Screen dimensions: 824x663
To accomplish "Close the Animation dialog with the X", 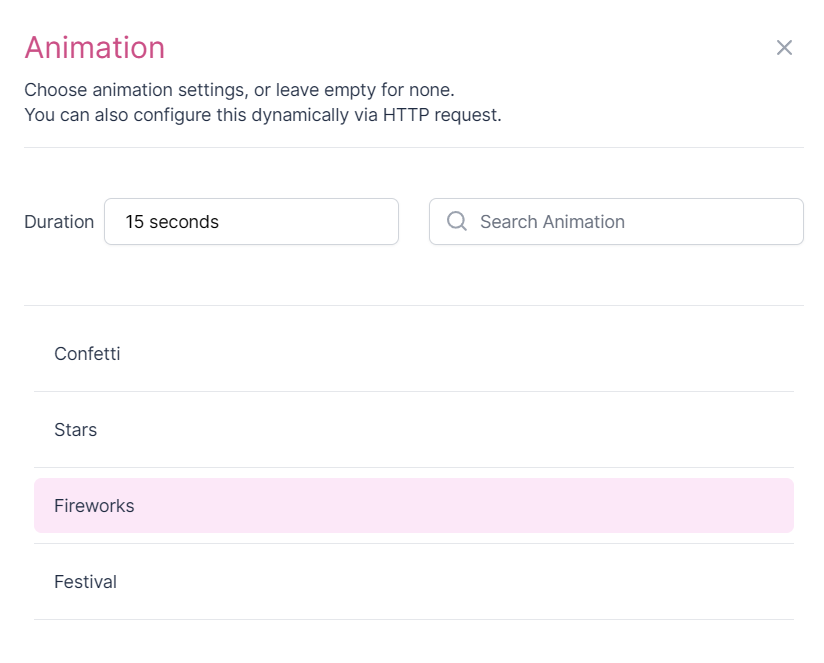I will pos(784,48).
